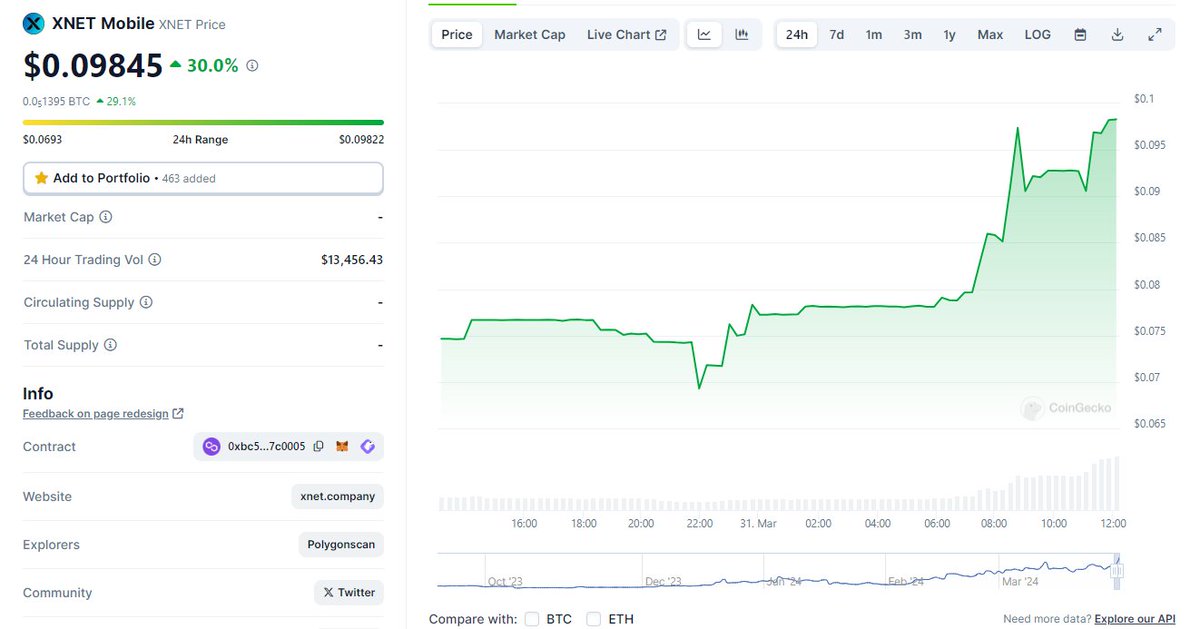Viewport: 1200px width, 629px height.
Task: Open Twitter community link
Action: pyautogui.click(x=349, y=593)
